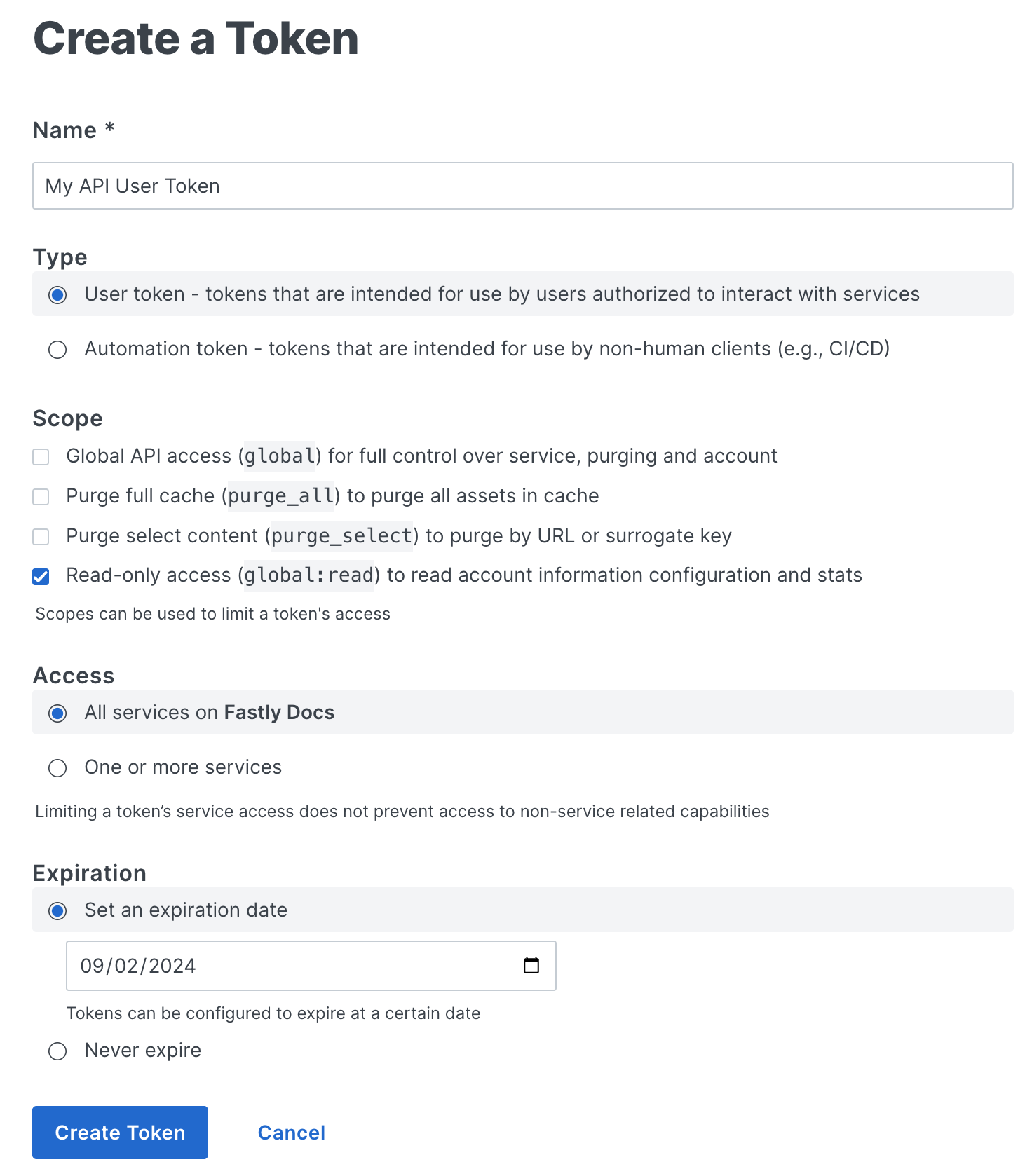Enable Global API access scope
Screen dimensions: 1032x1176
tap(41, 456)
